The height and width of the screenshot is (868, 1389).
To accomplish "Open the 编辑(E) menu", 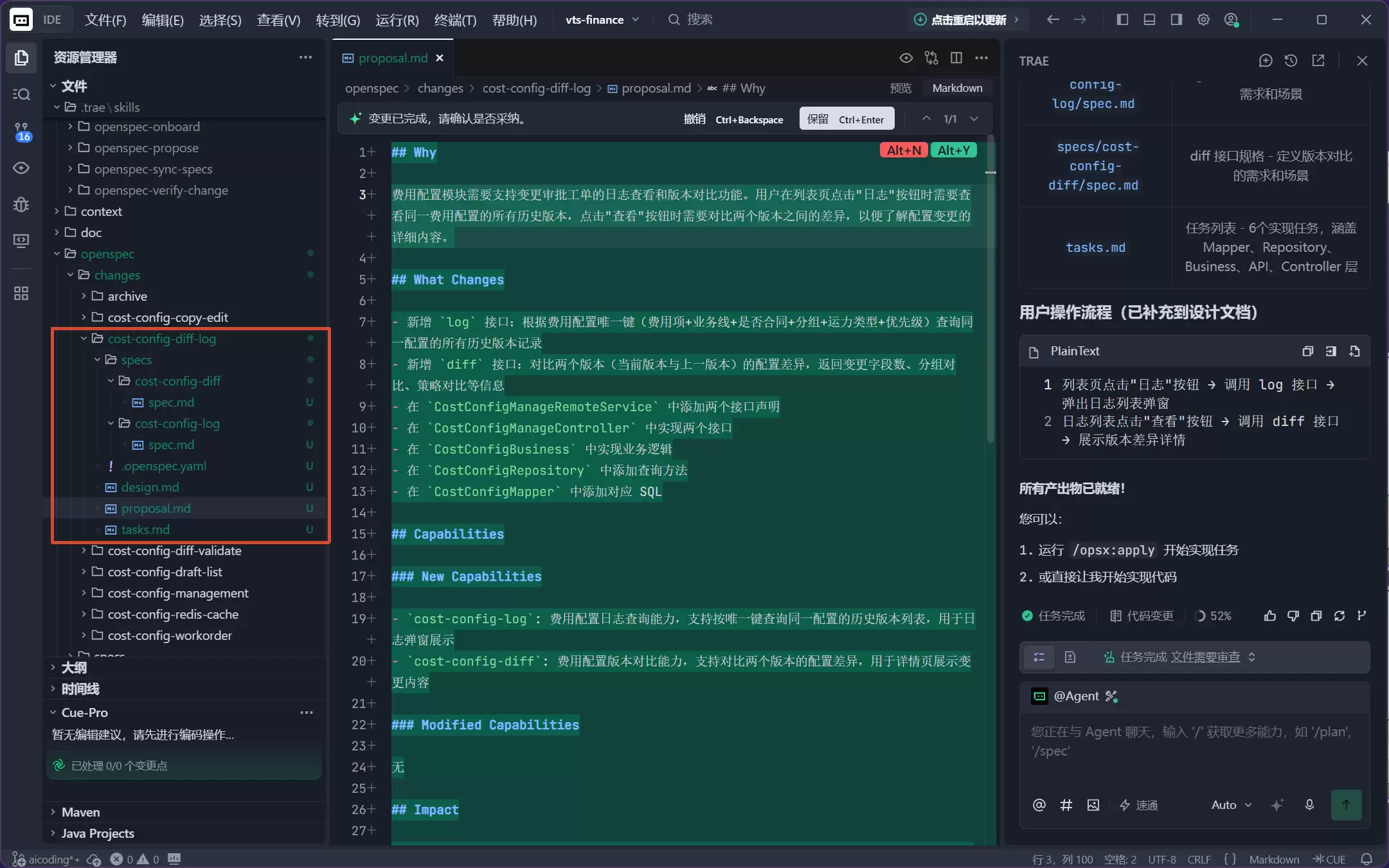I will point(163,20).
